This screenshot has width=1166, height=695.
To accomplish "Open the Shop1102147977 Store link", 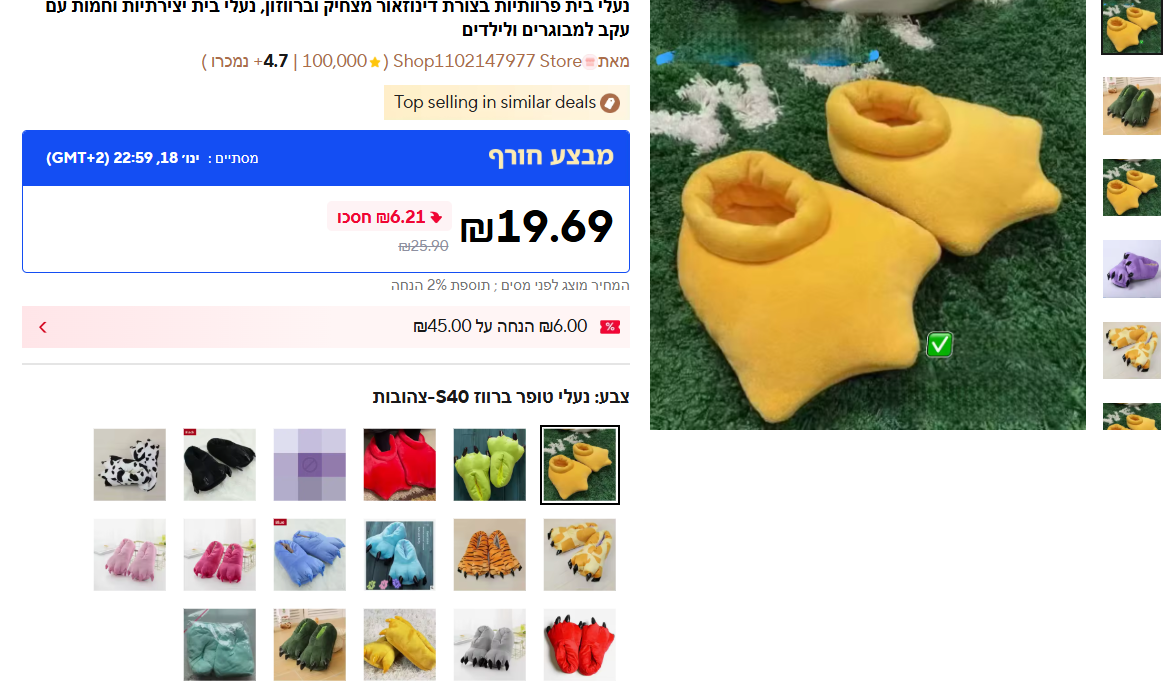I will tap(487, 61).
